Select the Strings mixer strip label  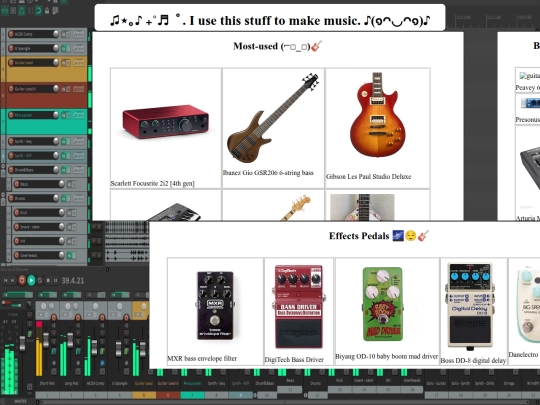click(509, 383)
